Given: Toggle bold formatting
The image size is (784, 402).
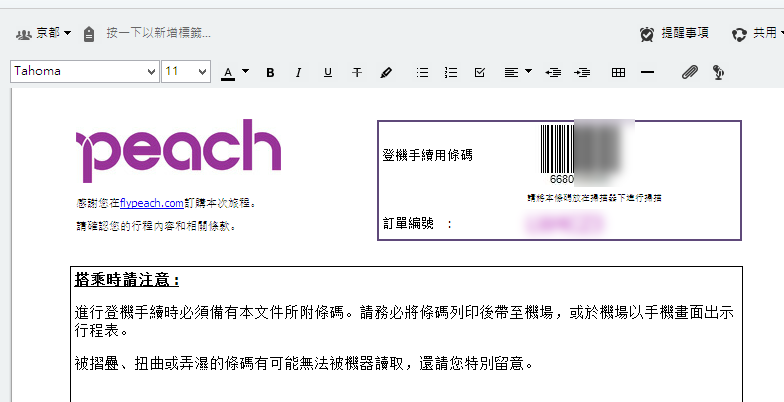Looking at the screenshot, I should (270, 73).
